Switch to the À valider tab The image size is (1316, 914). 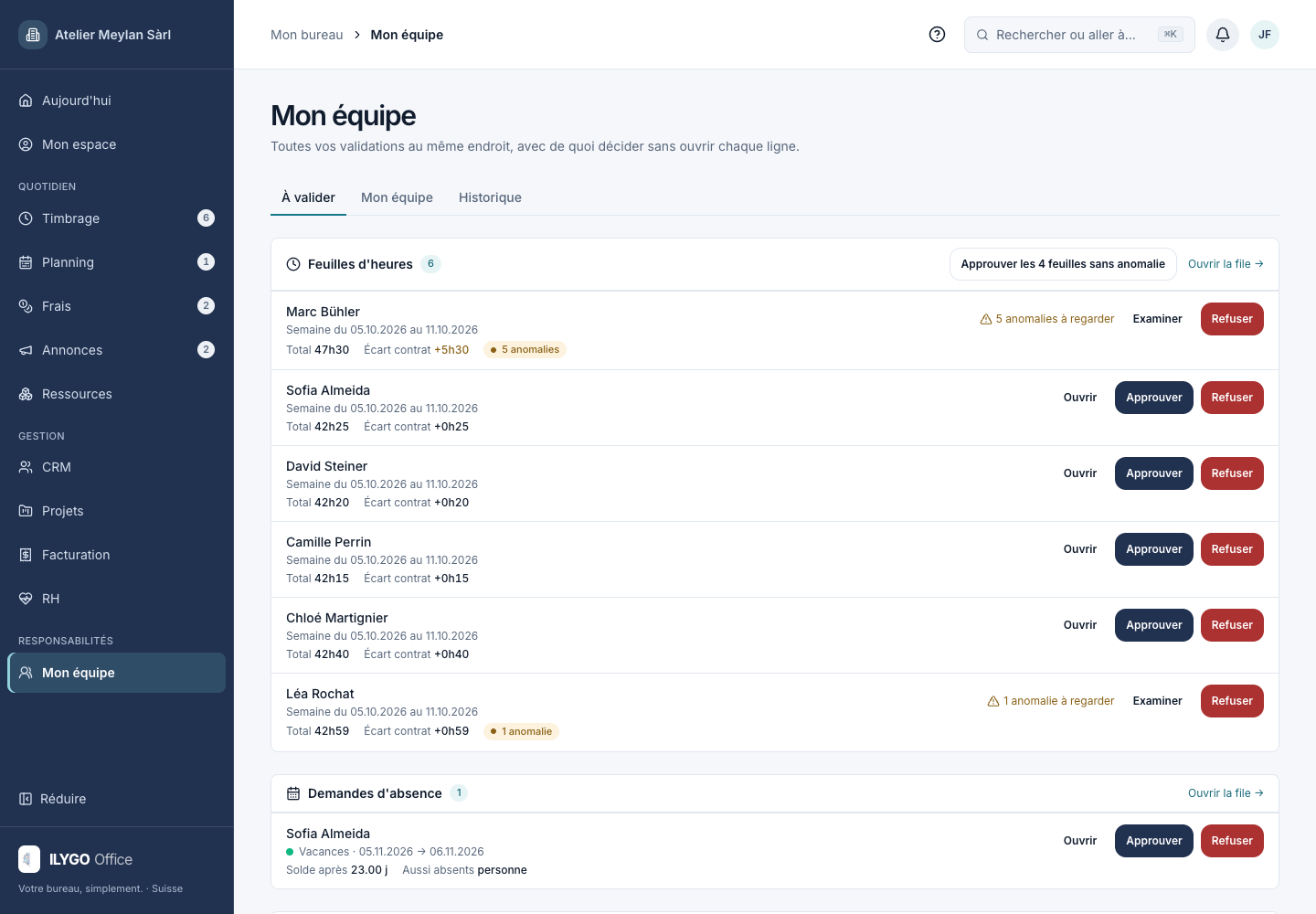pyautogui.click(x=308, y=197)
